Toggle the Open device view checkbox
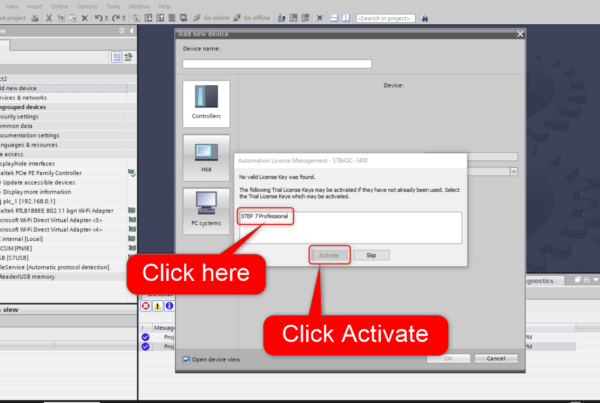The width and height of the screenshot is (600, 403). coord(187,359)
